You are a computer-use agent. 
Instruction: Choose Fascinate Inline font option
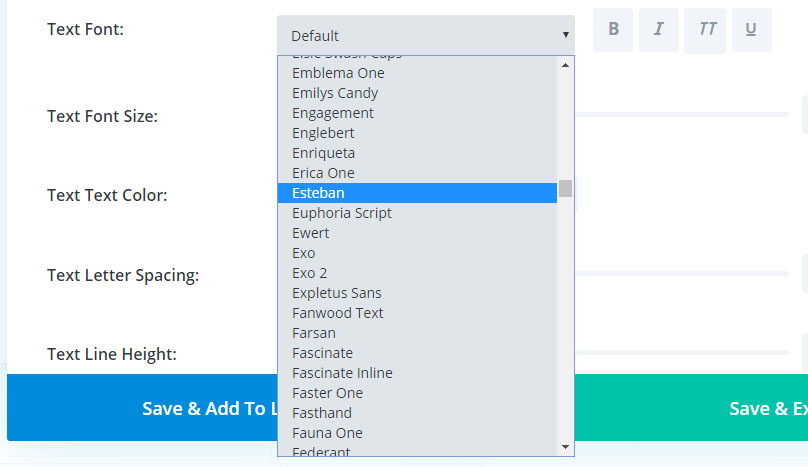click(x=342, y=373)
